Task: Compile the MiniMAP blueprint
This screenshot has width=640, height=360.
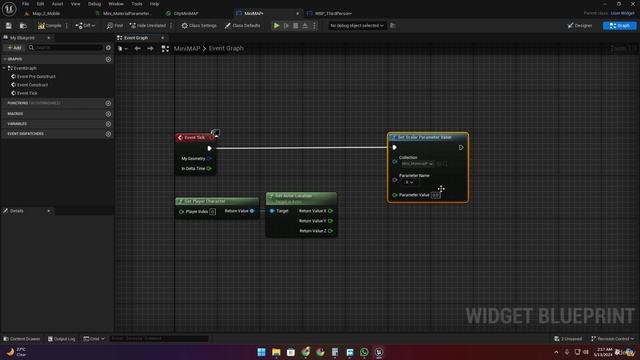Action: click(49, 25)
